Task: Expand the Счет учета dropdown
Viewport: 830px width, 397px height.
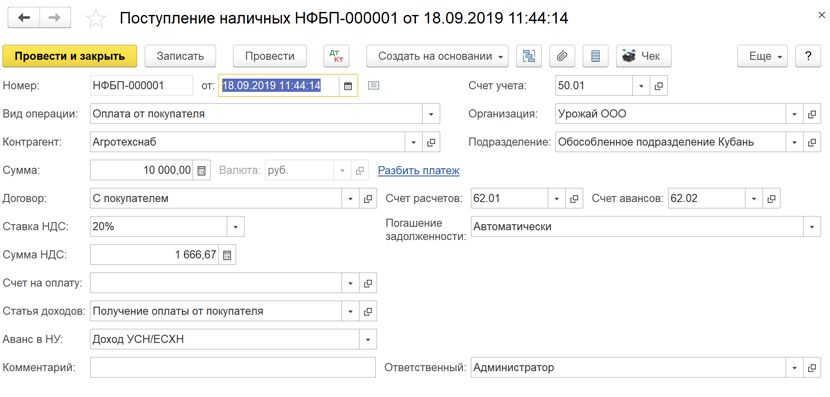Action: click(x=641, y=85)
